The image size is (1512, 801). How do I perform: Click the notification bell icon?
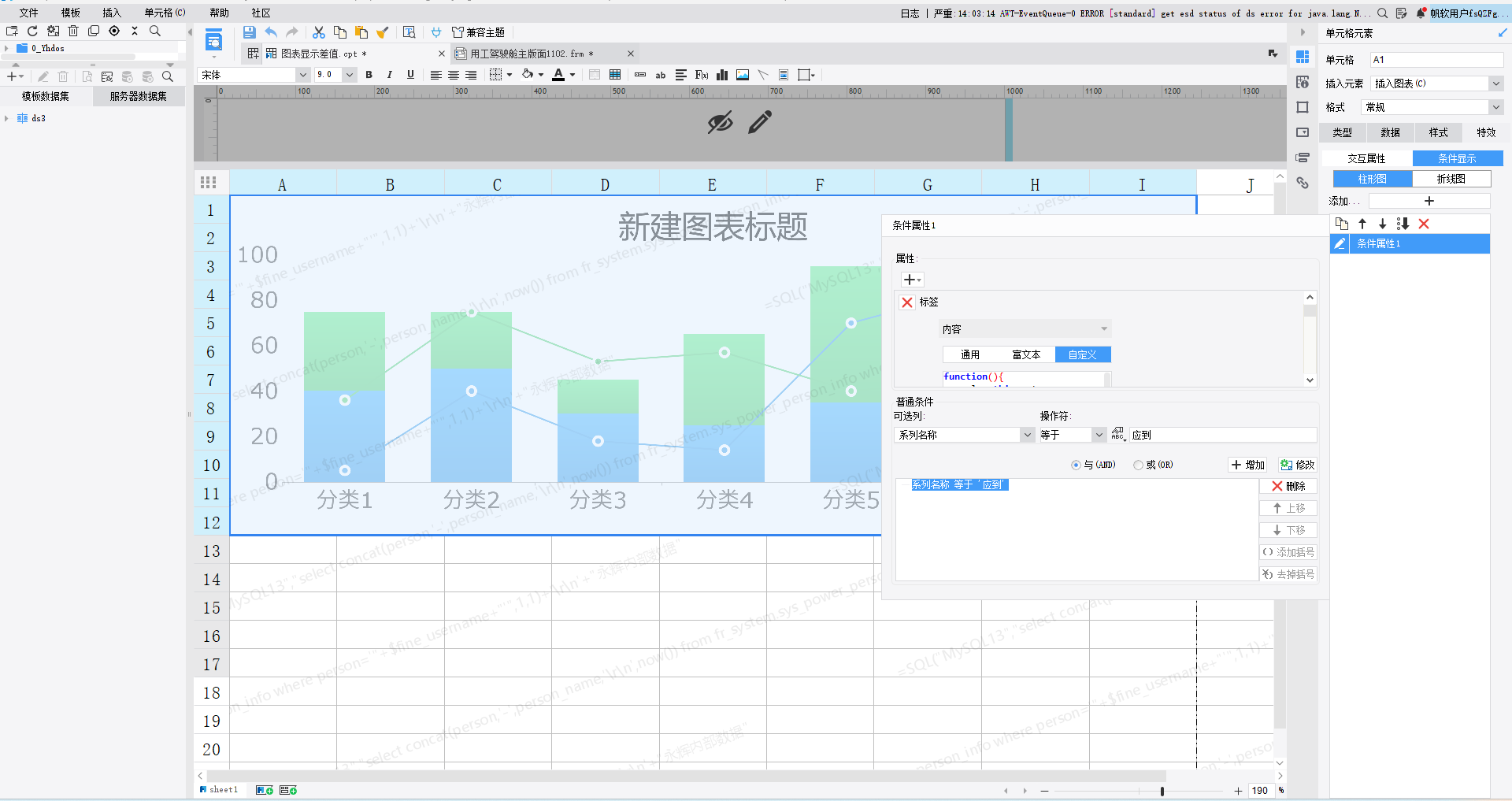click(1421, 13)
